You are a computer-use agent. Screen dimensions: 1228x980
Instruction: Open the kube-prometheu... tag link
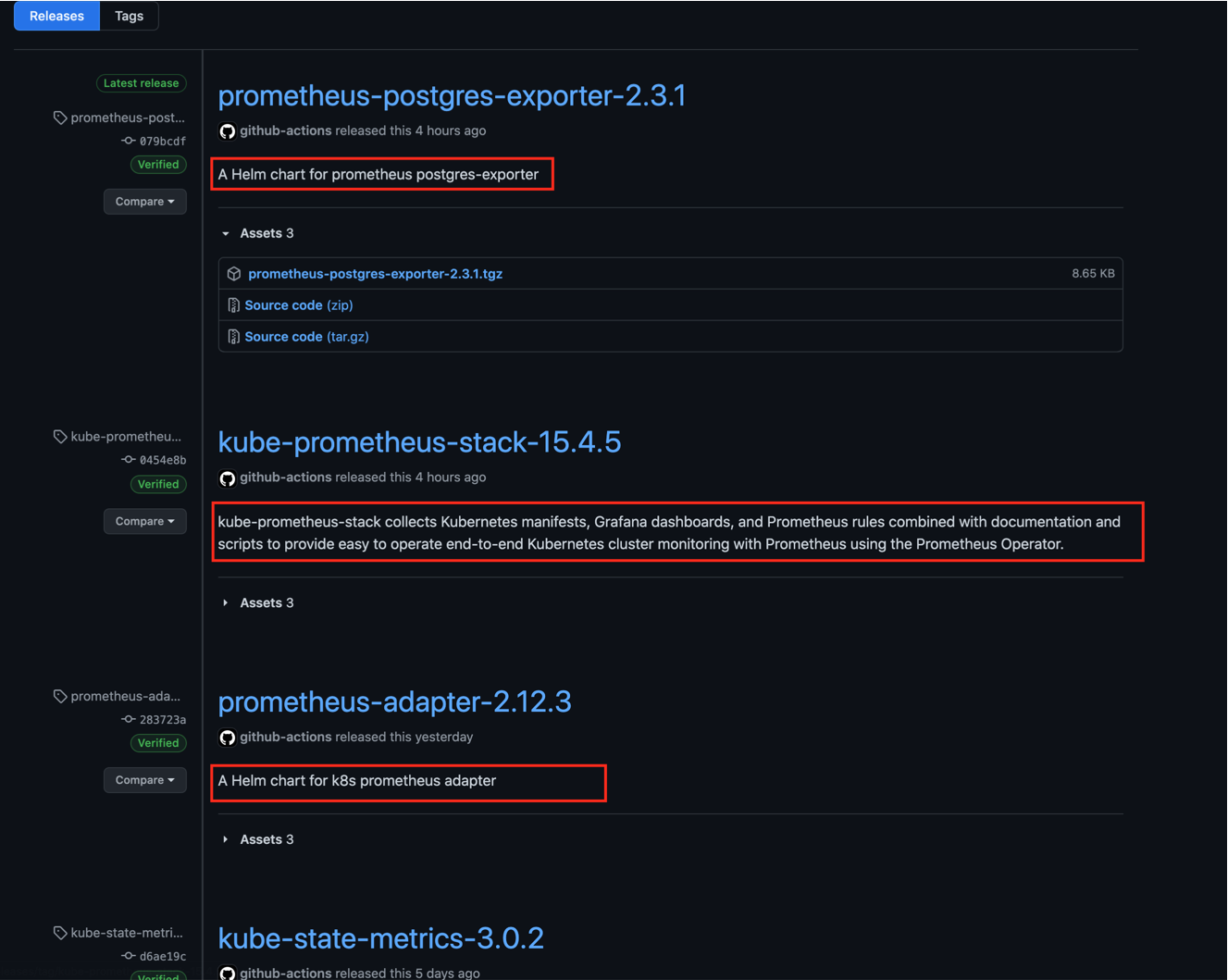(x=126, y=437)
